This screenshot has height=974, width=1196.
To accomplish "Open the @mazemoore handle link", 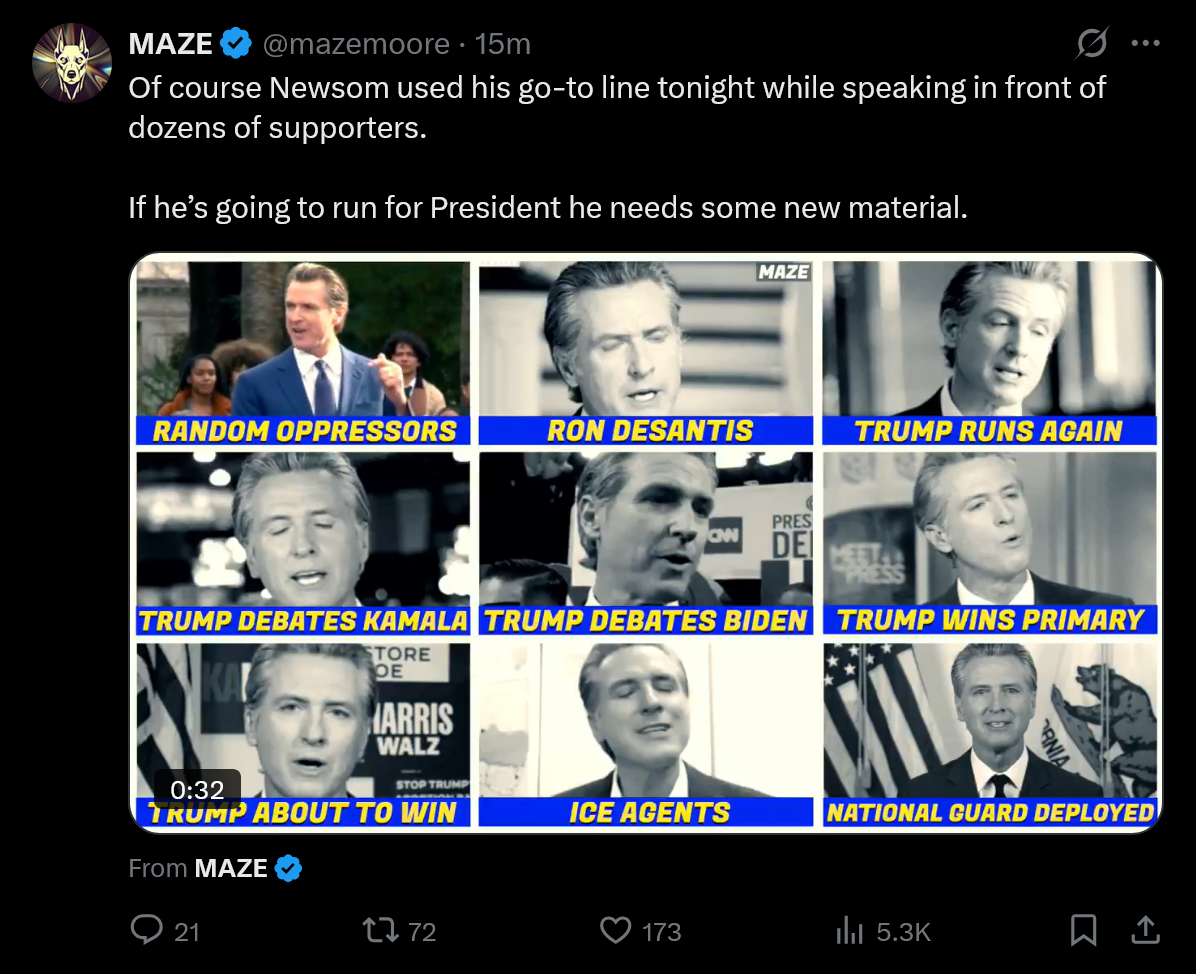I will pyautogui.click(x=356, y=44).
